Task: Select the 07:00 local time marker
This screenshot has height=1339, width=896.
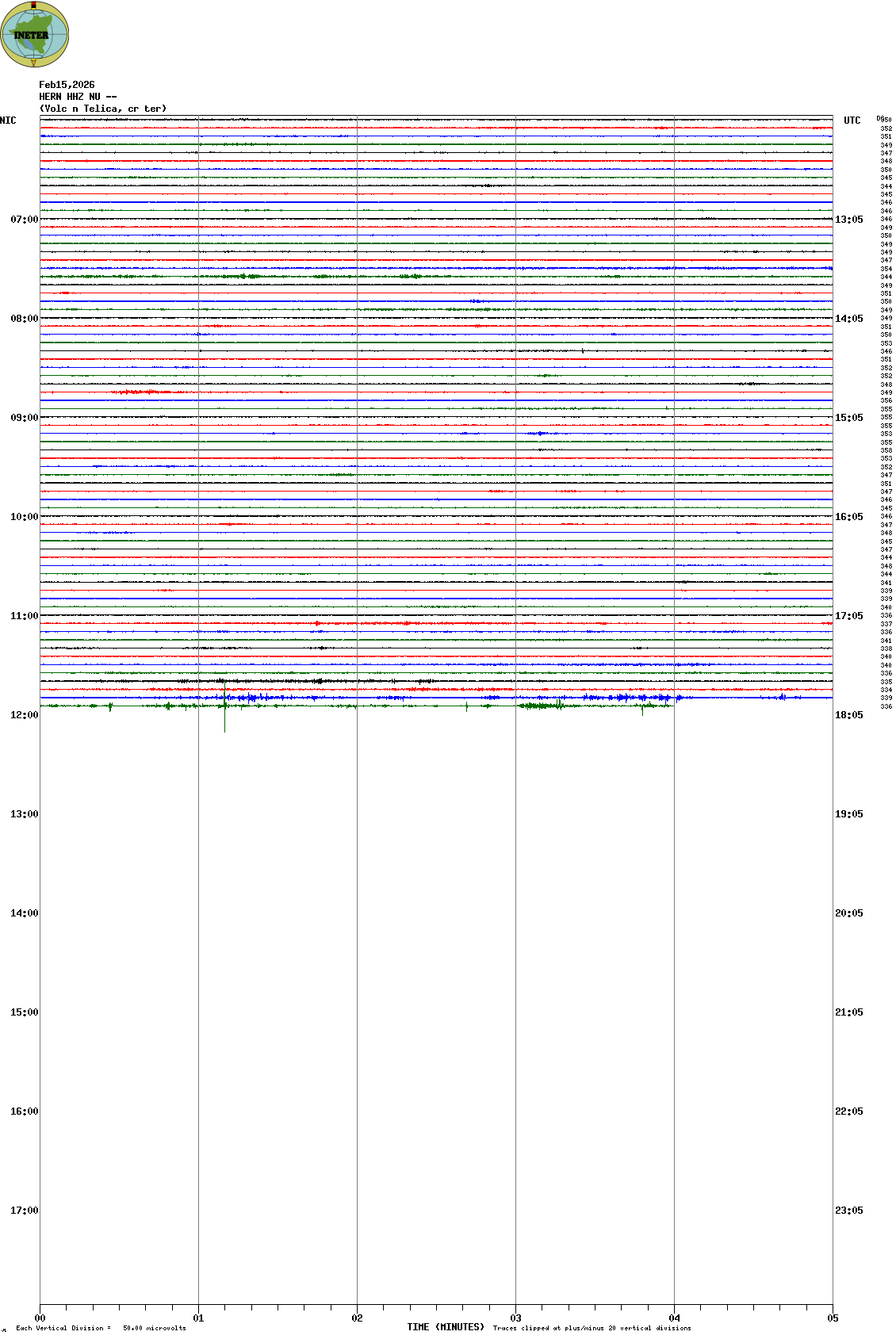Action: [x=24, y=220]
